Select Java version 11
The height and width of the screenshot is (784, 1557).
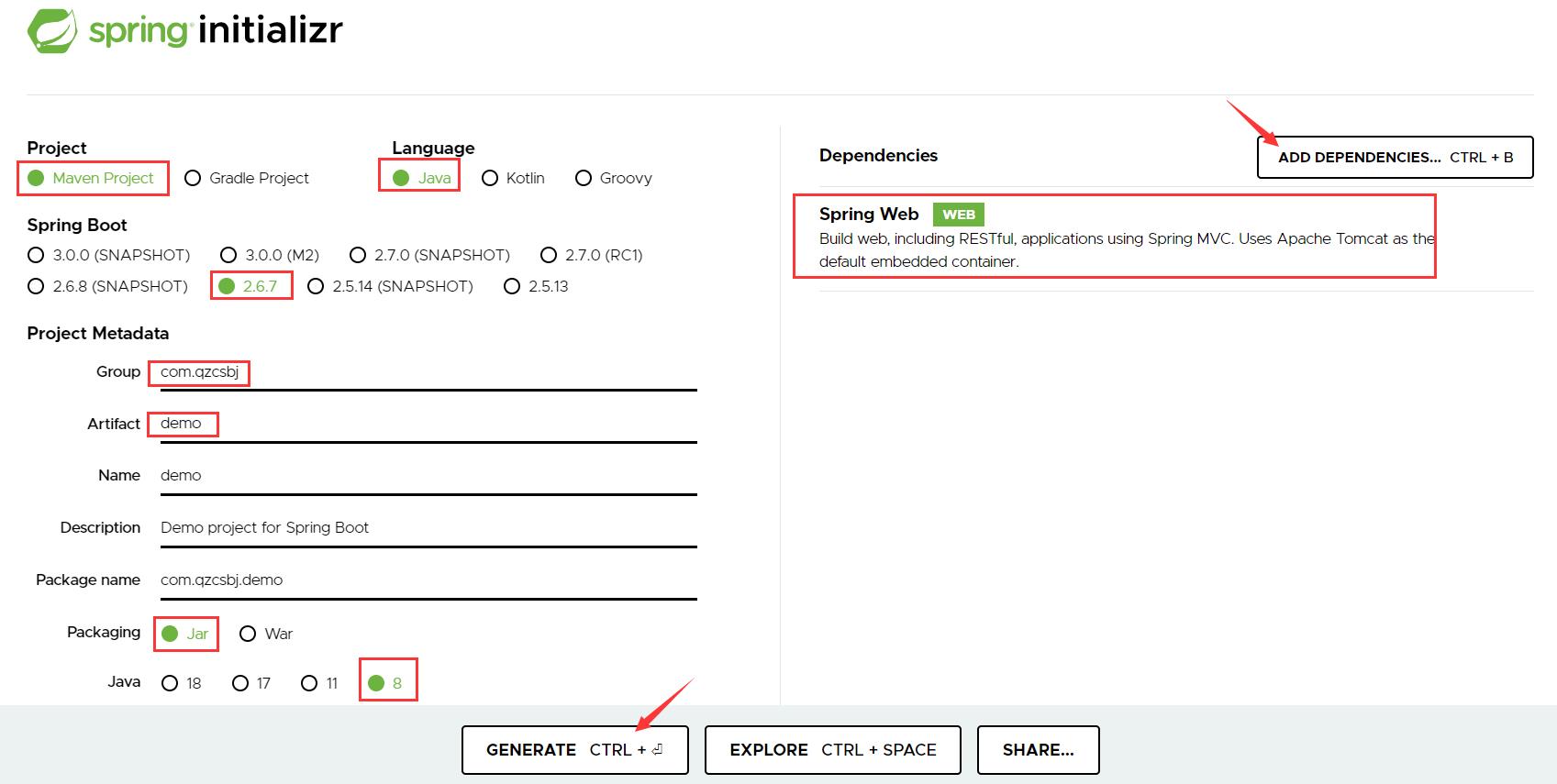(320, 683)
